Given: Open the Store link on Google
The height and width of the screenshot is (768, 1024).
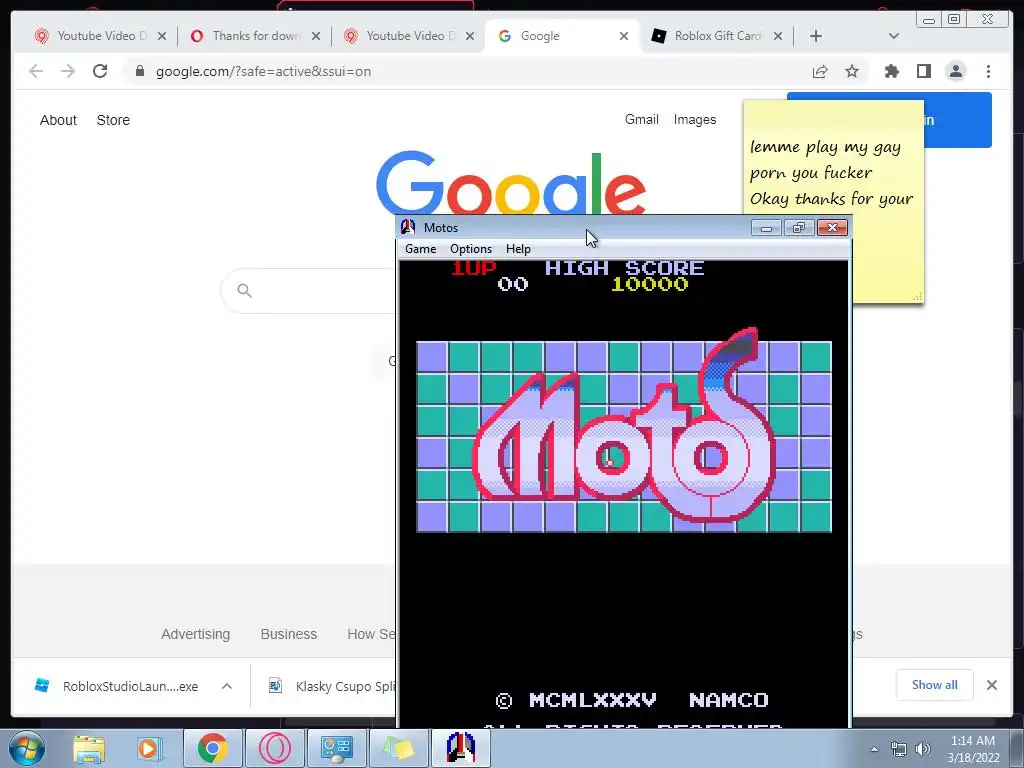Looking at the screenshot, I should tap(113, 120).
